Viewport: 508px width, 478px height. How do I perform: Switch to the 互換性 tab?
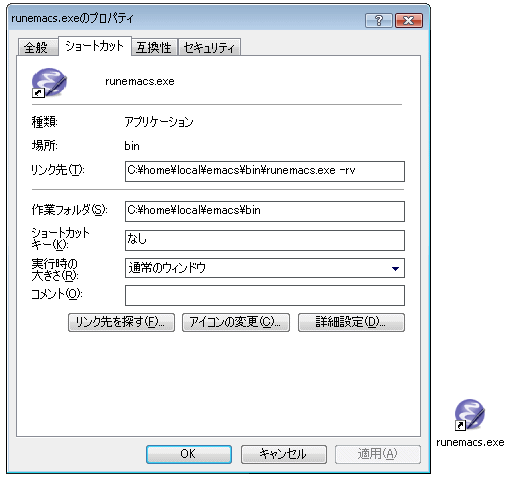154,47
